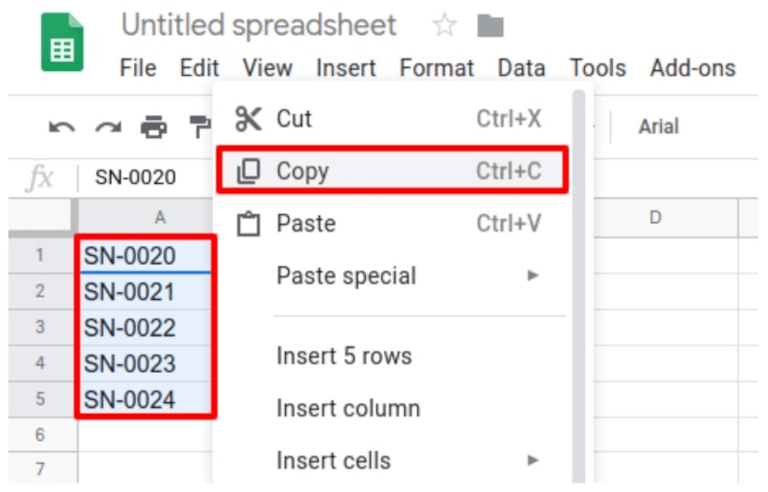Open the Arial font dropdown
This screenshot has height=492, width=768.
(658, 127)
